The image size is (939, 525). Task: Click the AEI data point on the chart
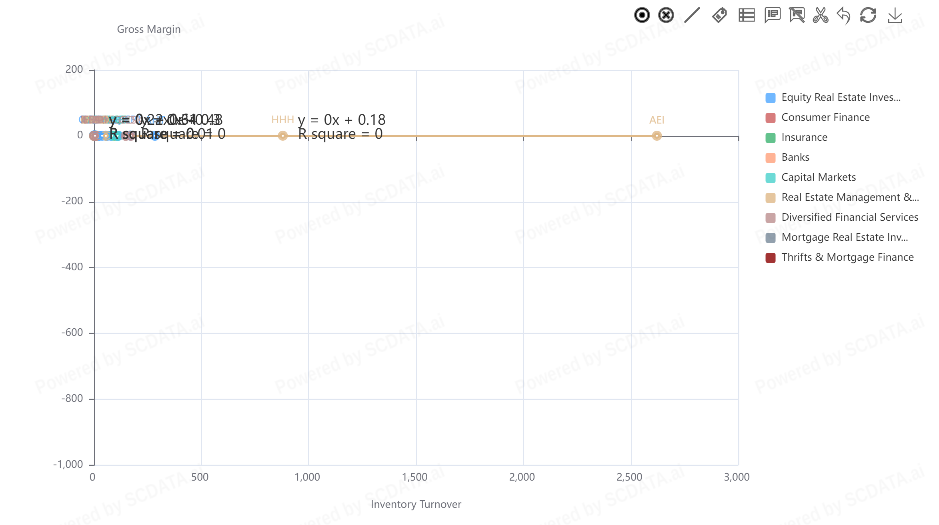pos(657,136)
